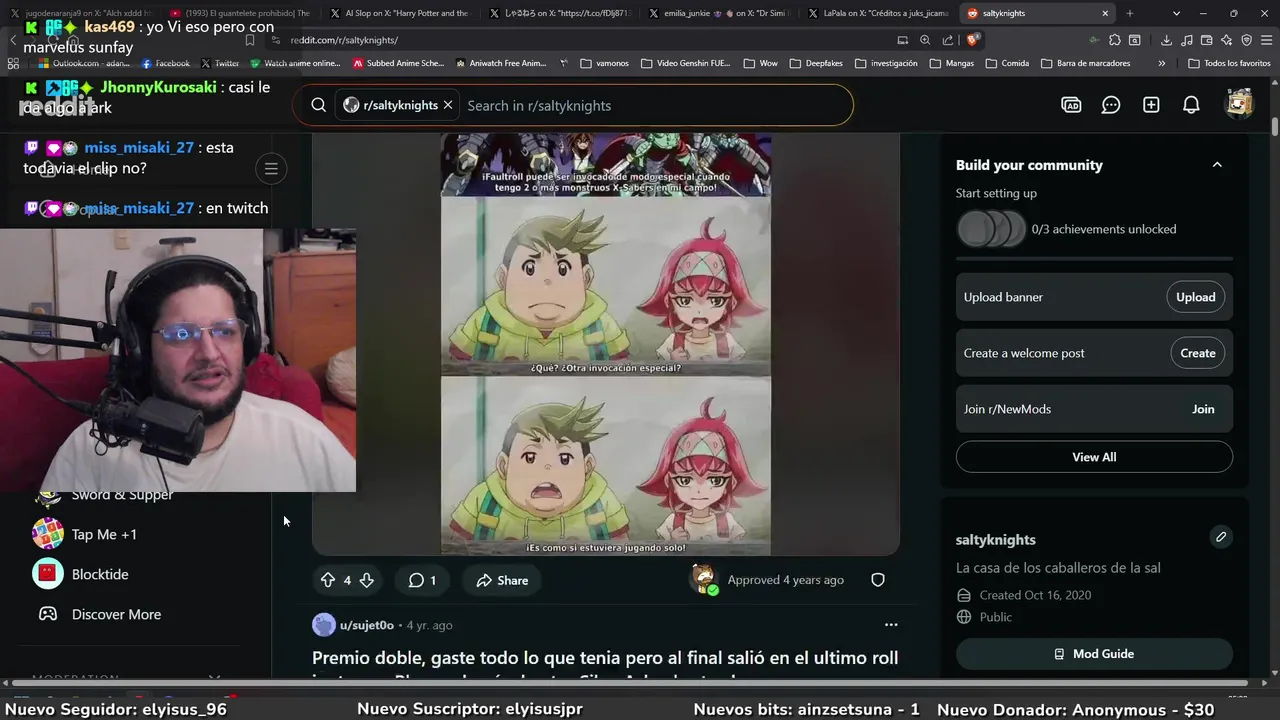Image resolution: width=1280 pixels, height=720 pixels.
Task: Open Brave playlist music icon
Action: 1187,40
